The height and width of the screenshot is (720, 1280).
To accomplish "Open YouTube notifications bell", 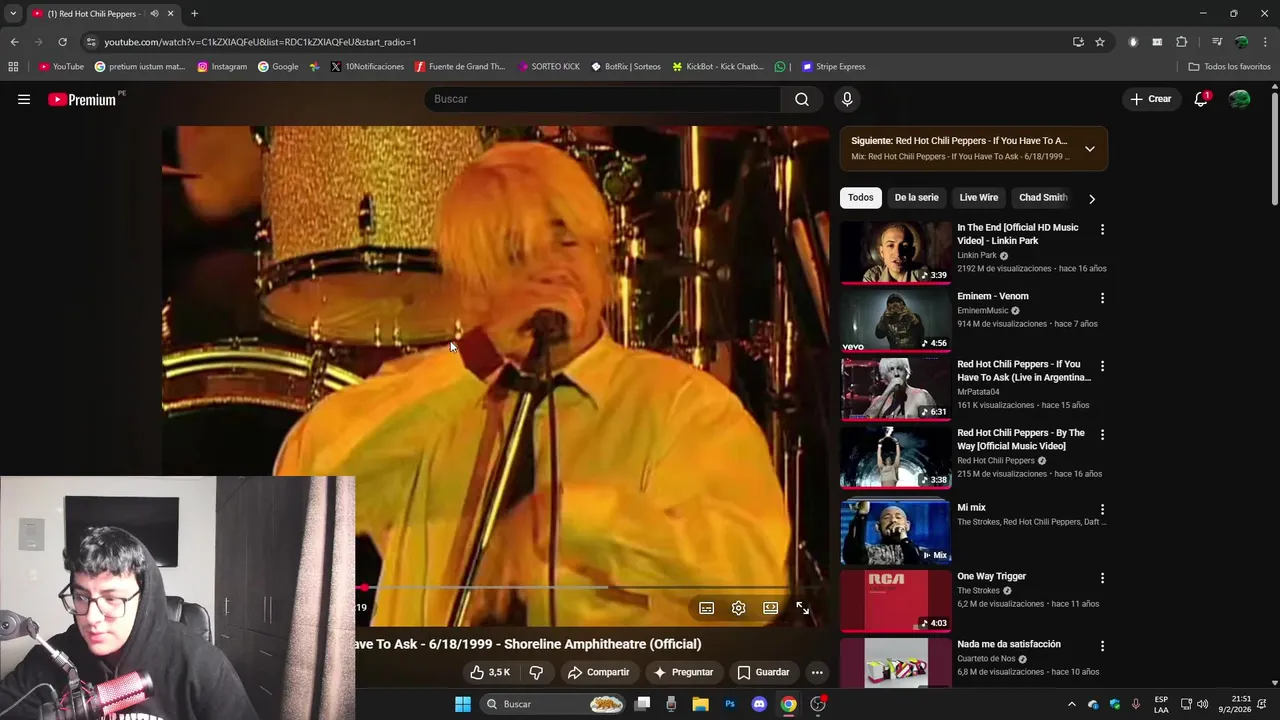I will (x=1201, y=99).
